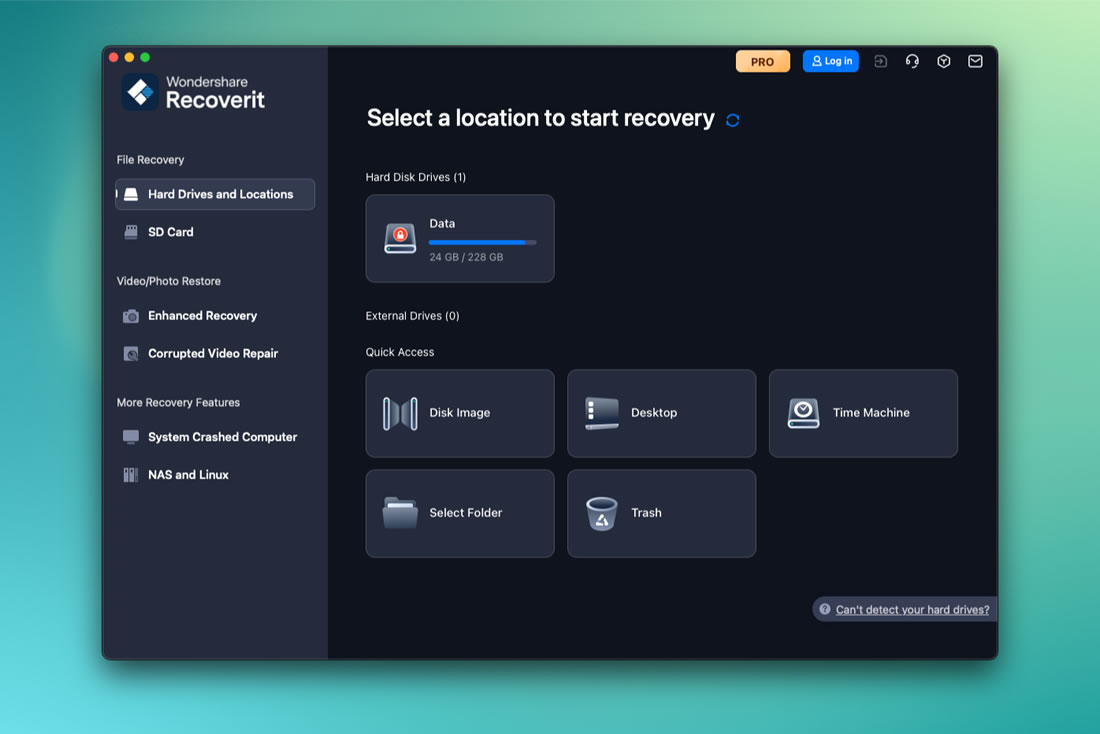
Task: Click the Data hard disk icon
Action: 400,239
